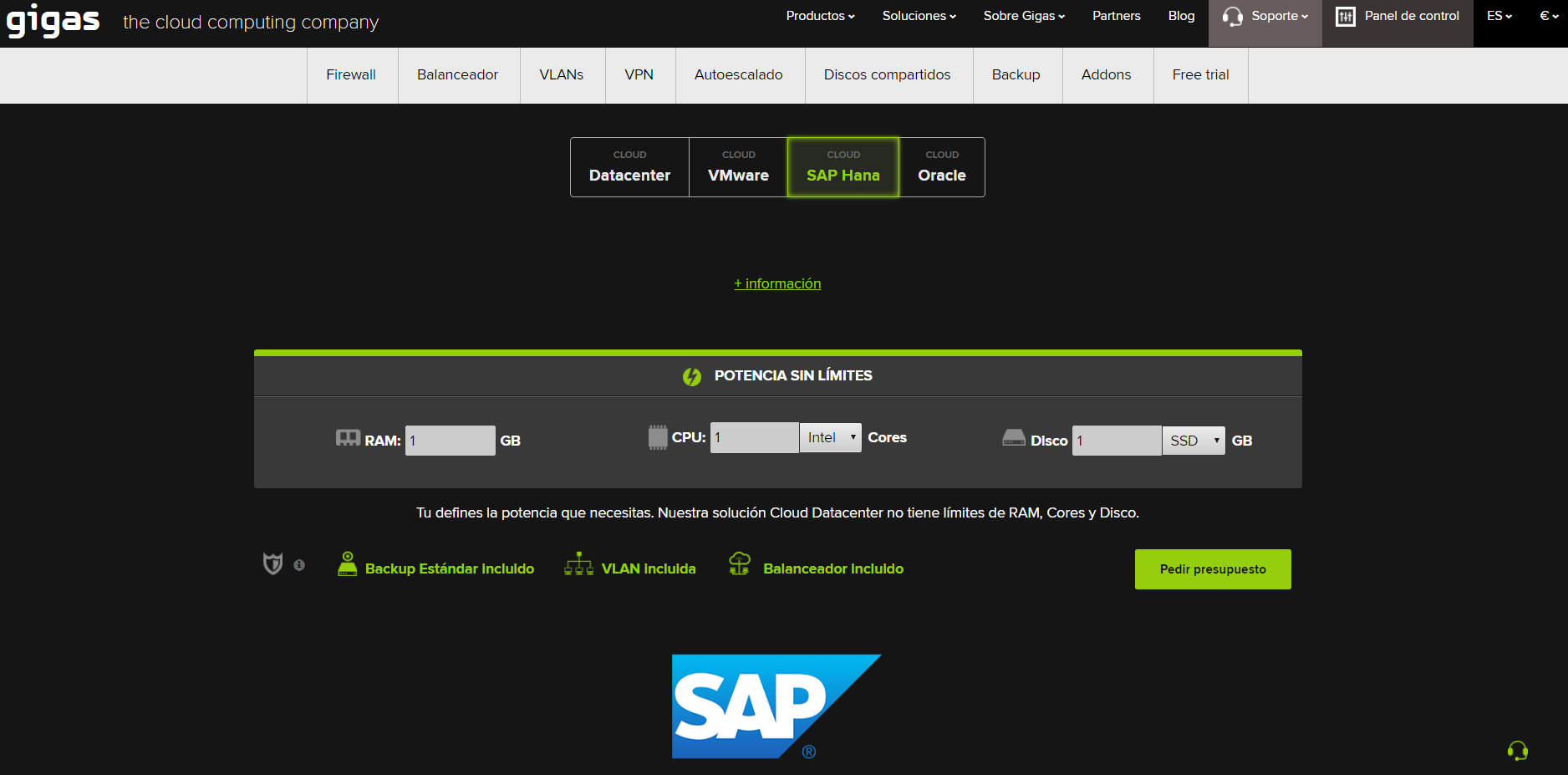Image resolution: width=1568 pixels, height=775 pixels.
Task: Go to the Partners page
Action: tap(1116, 16)
